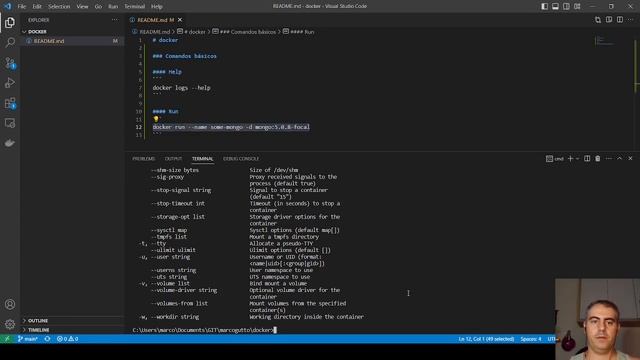Open Preview to the Side icon
Viewport: 640px width, 360px height.
(x=609, y=20)
